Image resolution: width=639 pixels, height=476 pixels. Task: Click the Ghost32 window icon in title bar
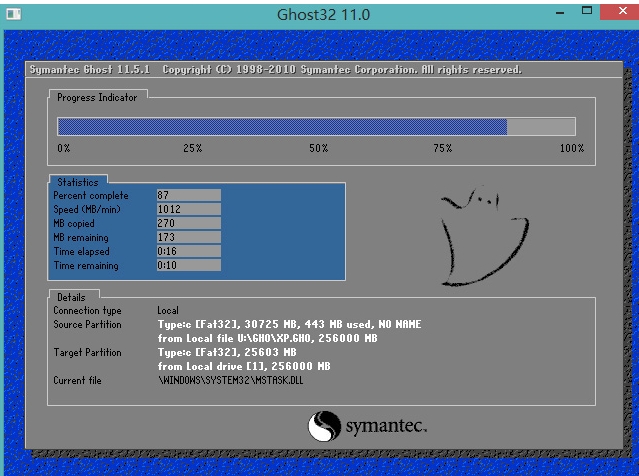coord(14,14)
